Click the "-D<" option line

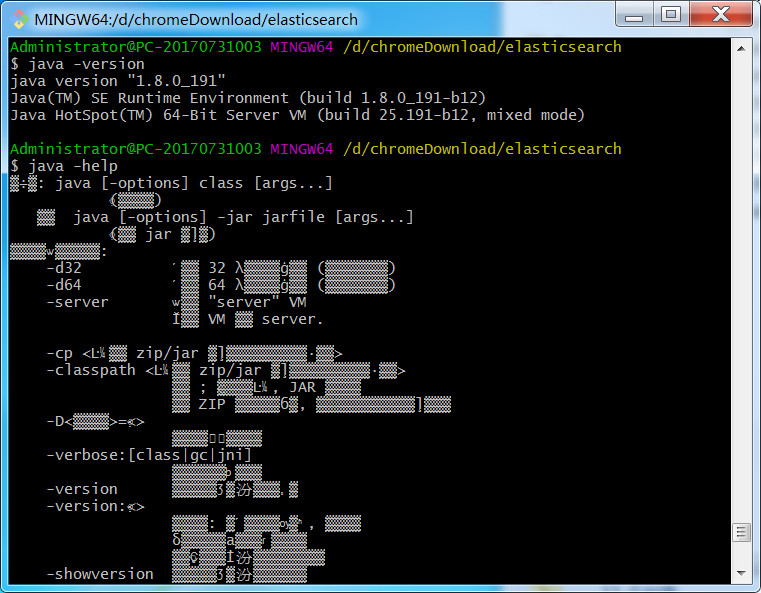coord(95,421)
